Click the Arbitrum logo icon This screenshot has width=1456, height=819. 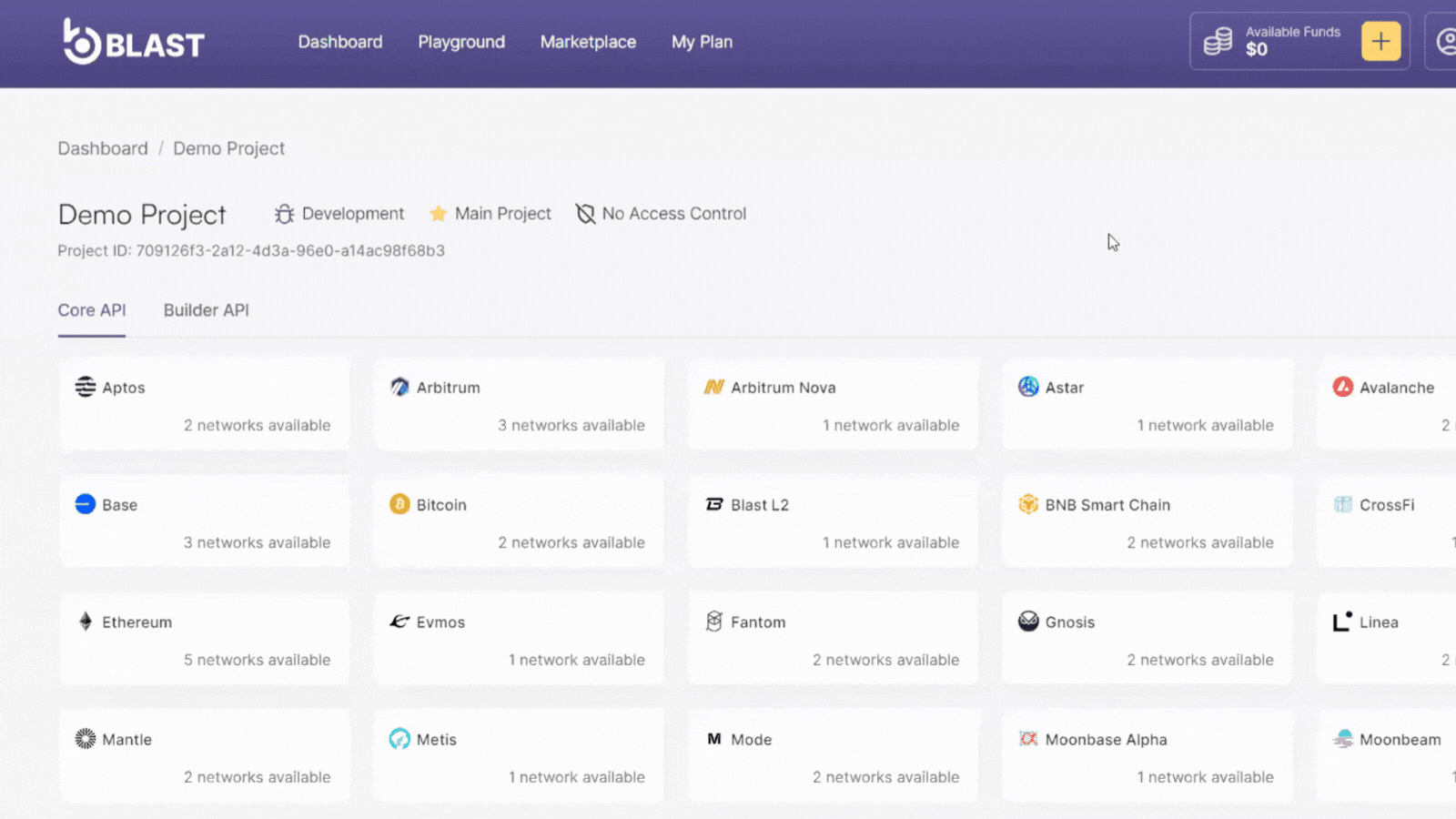(x=399, y=387)
